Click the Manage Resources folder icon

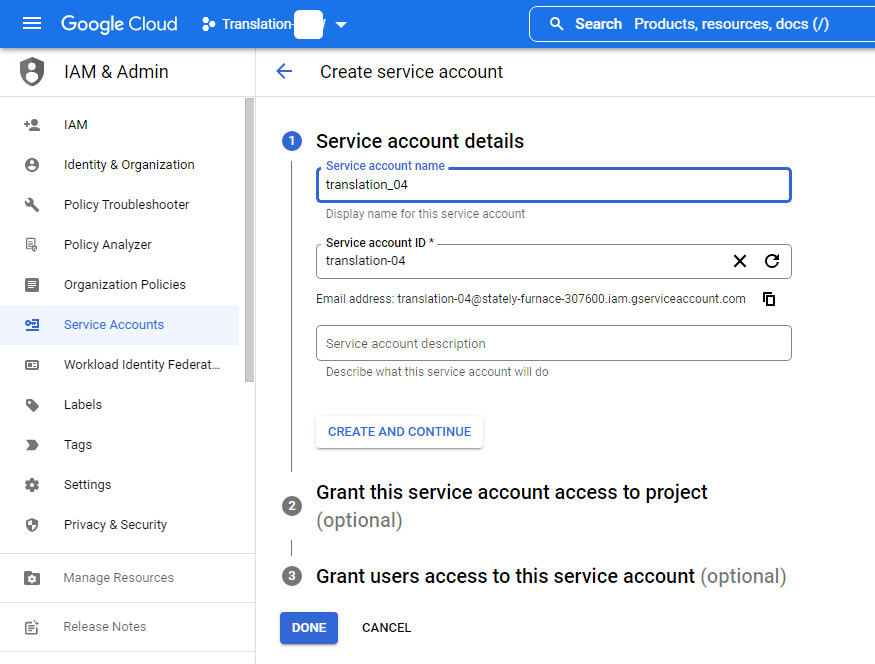click(x=32, y=578)
